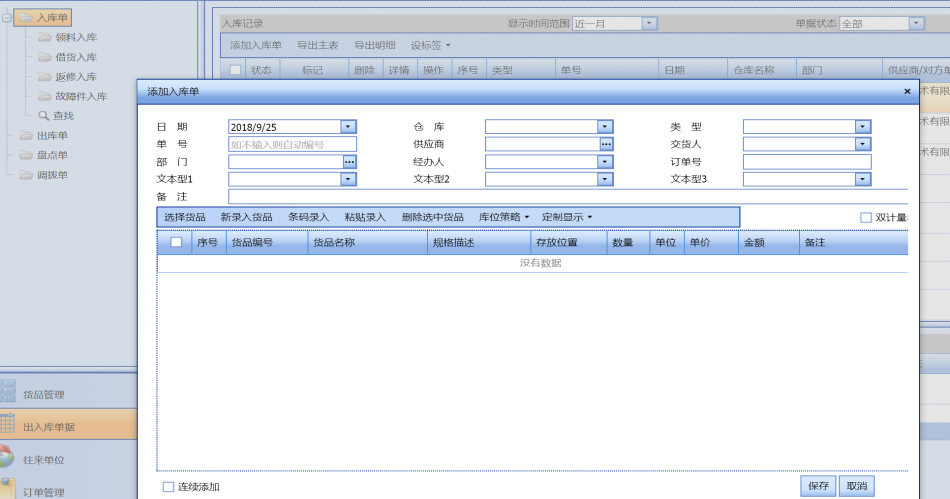Click the 部门 ellipsis browse button
Screen dimensions: 950x499
click(349, 162)
